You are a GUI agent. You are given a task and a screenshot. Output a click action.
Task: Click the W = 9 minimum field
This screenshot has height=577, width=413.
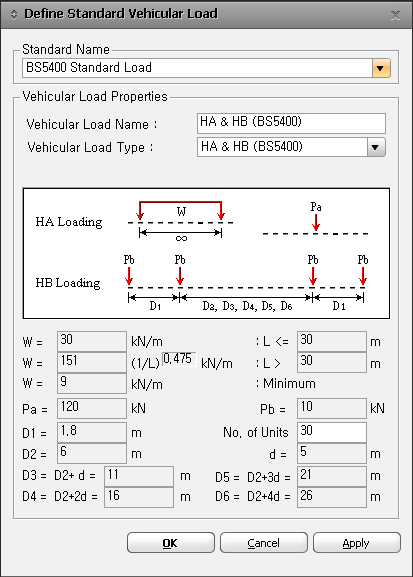(x=92, y=383)
